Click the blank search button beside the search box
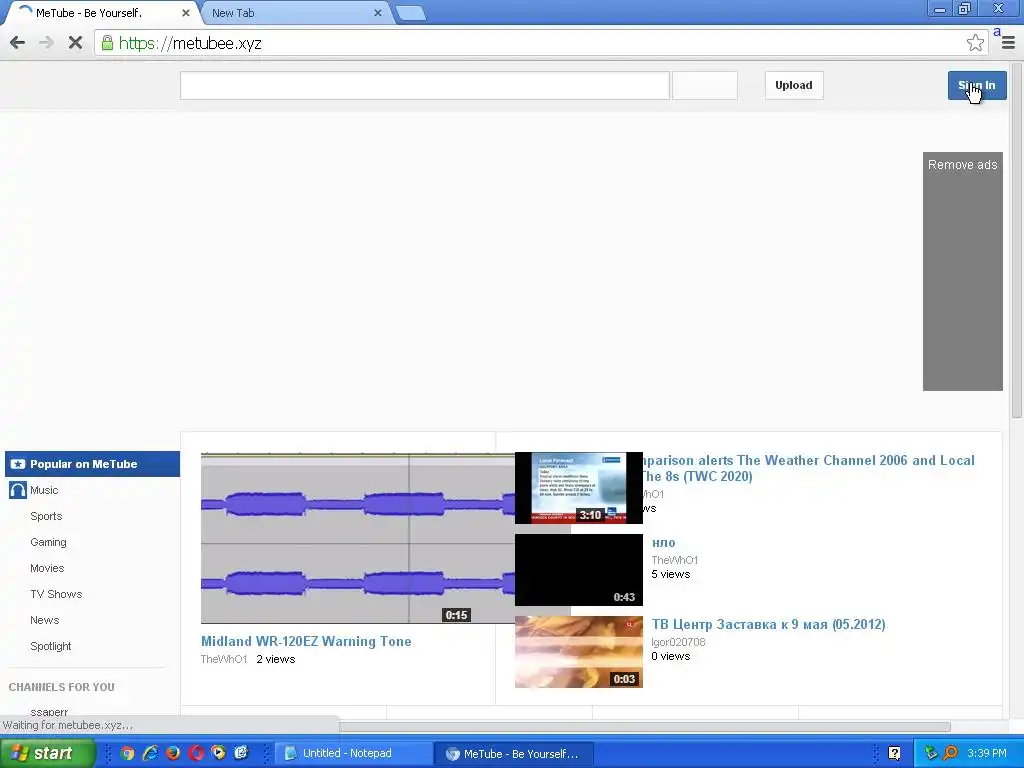The height and width of the screenshot is (768, 1024). pyautogui.click(x=705, y=86)
